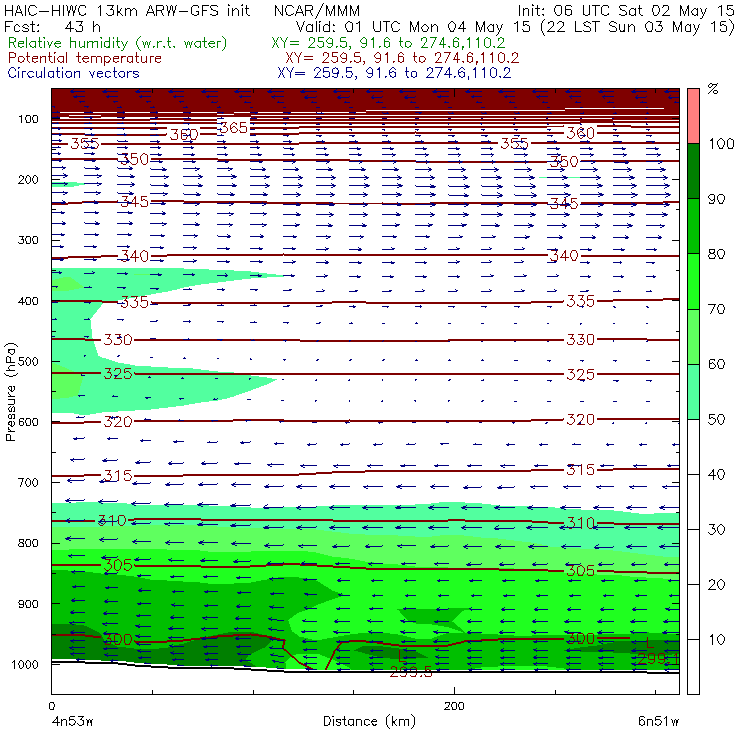Select the colorbar tick label '100'

[x=722, y=143]
